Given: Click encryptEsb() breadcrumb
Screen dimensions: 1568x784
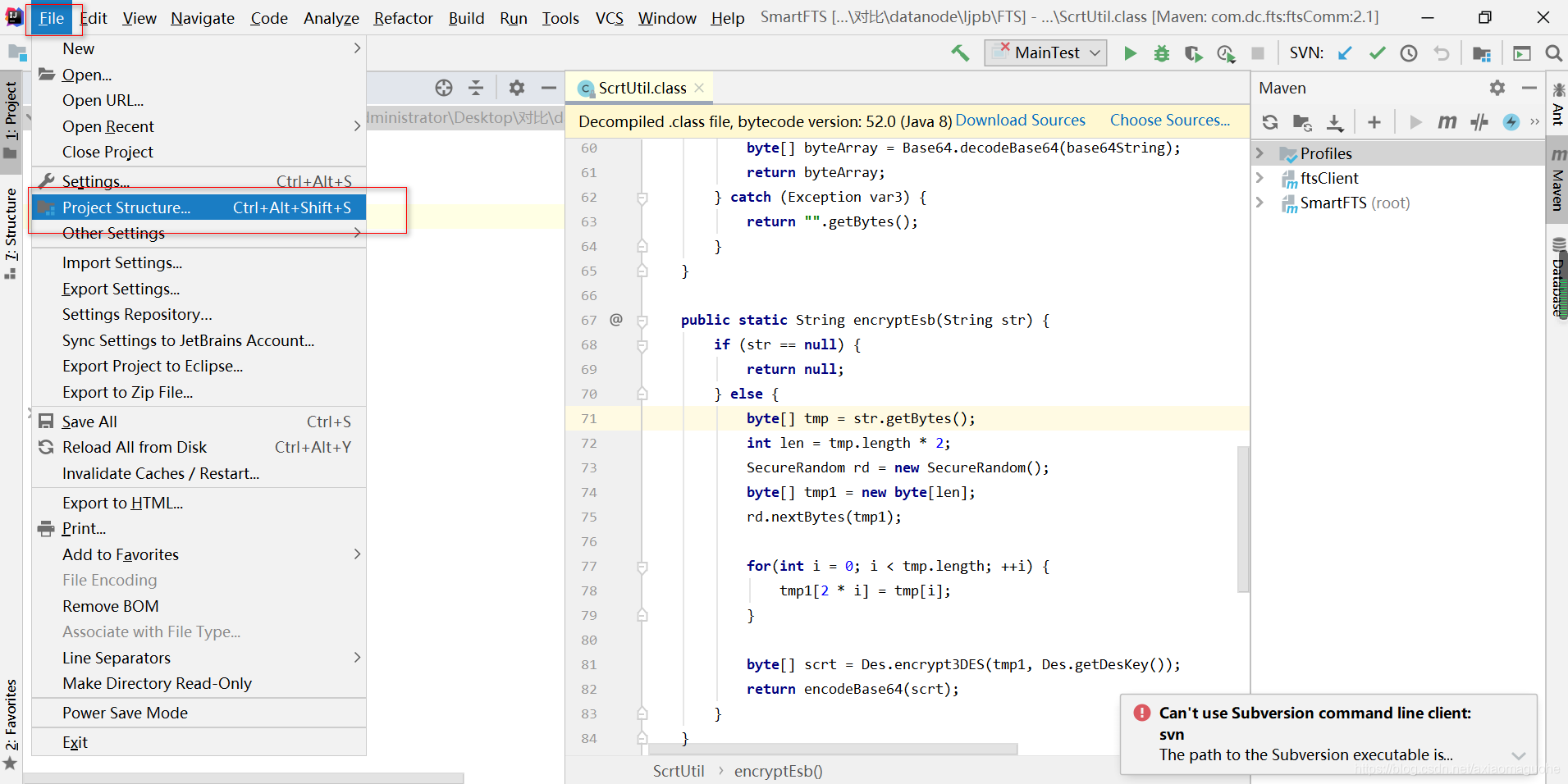Looking at the screenshot, I should (778, 771).
